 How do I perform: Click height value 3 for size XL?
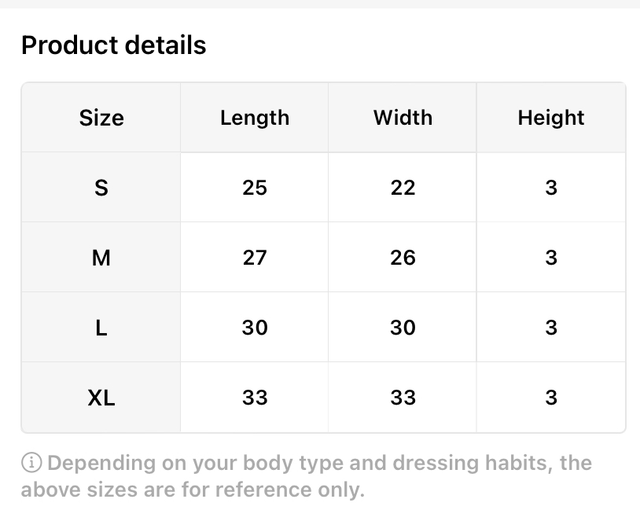point(551,398)
